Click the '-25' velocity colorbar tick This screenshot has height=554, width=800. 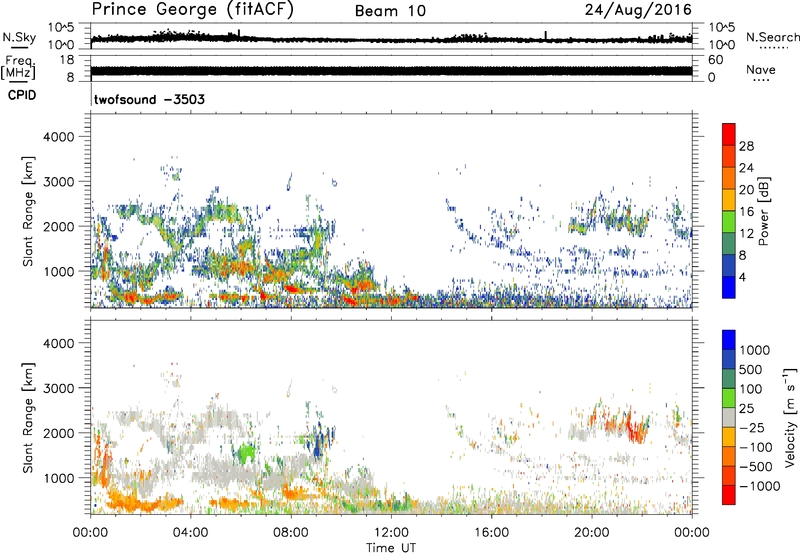click(752, 427)
